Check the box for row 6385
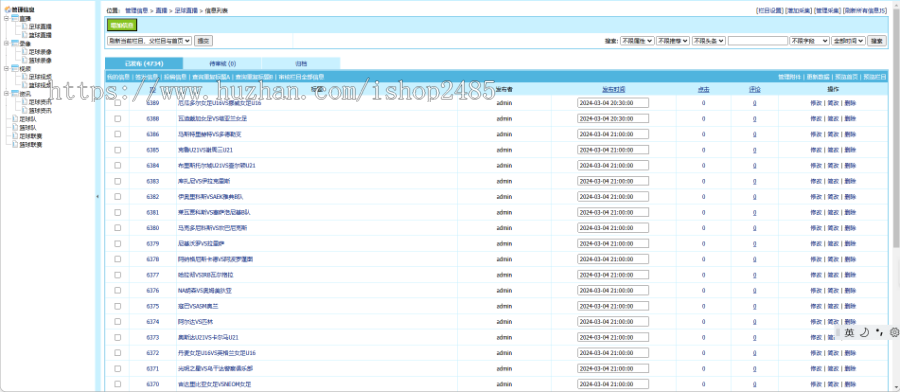Viewport: 900px width, 392px height. point(118,150)
